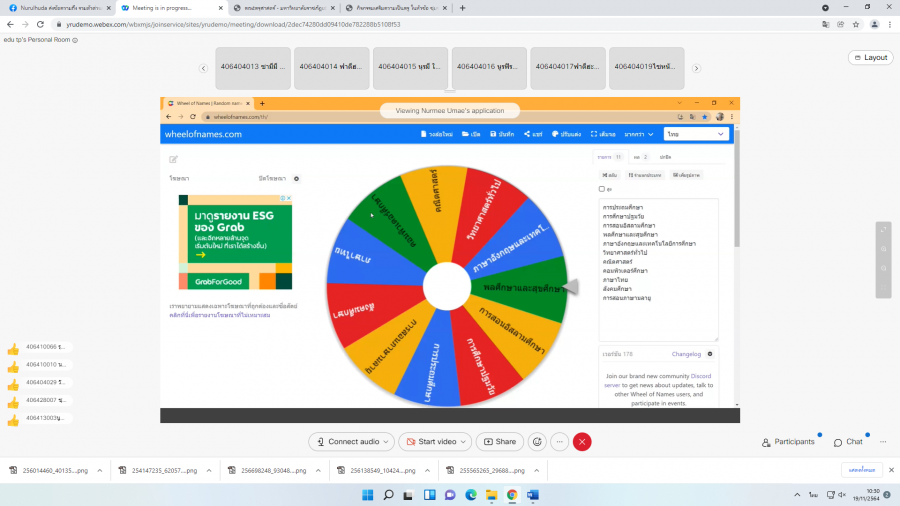This screenshot has height=506, width=900.
Task: Click the center of the spinning wheel
Action: pos(447,286)
